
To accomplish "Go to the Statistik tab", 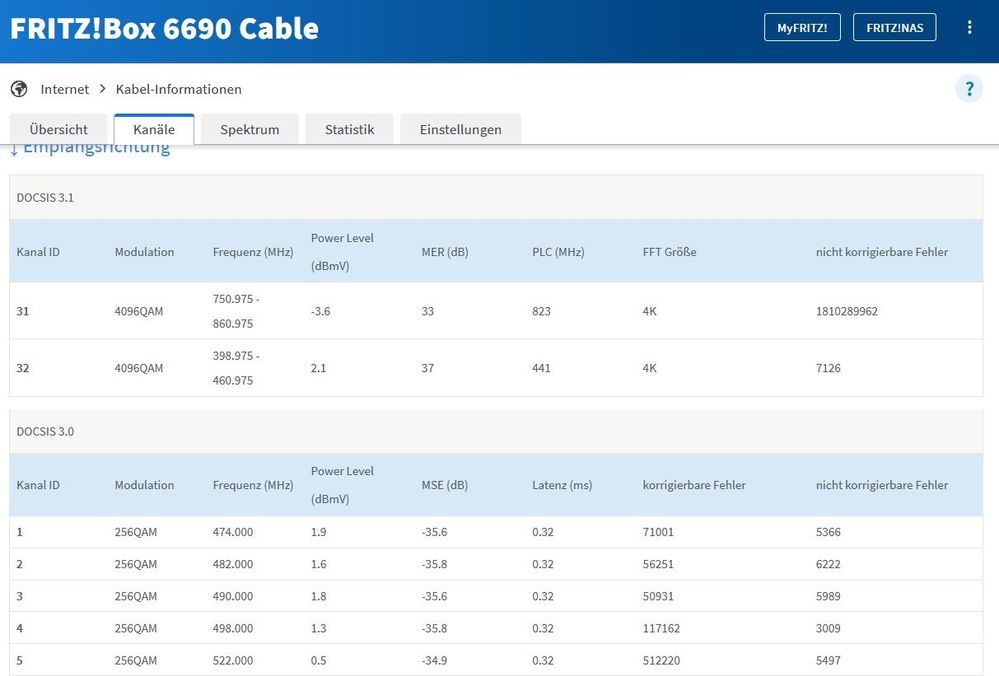I will coord(349,129).
